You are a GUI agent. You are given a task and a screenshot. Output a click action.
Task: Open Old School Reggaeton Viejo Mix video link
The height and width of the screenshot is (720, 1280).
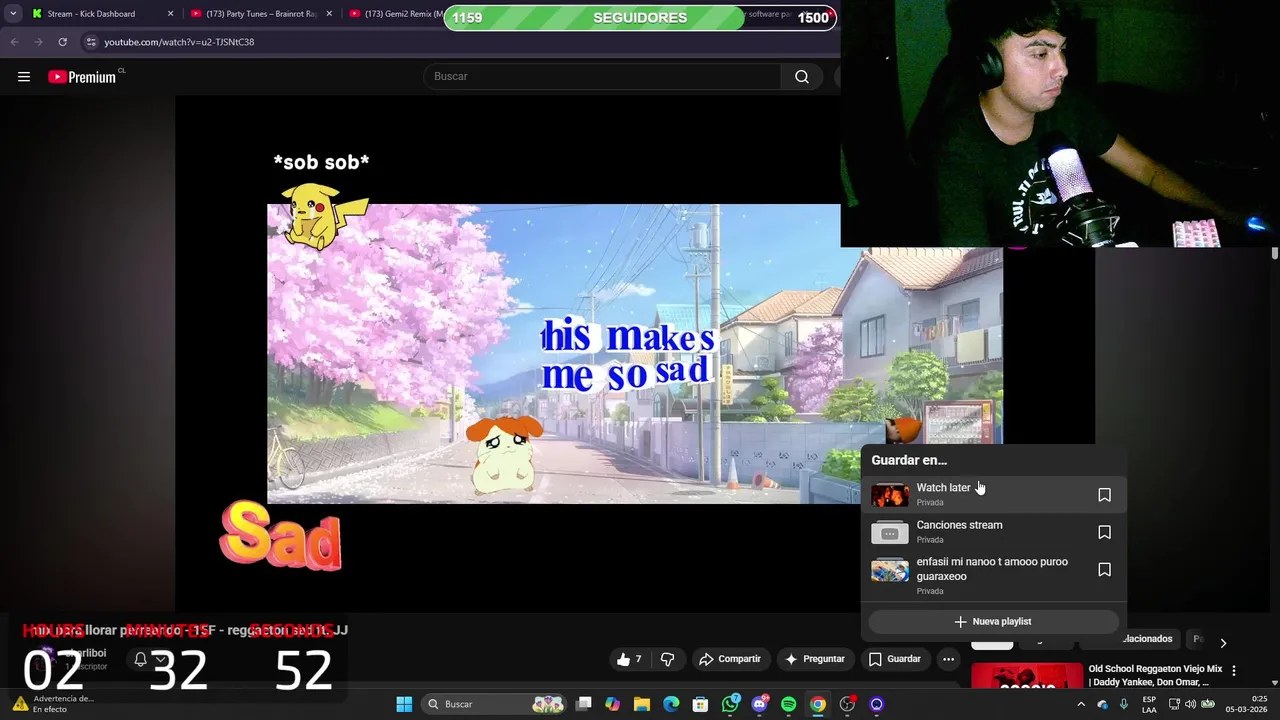[1155, 675]
